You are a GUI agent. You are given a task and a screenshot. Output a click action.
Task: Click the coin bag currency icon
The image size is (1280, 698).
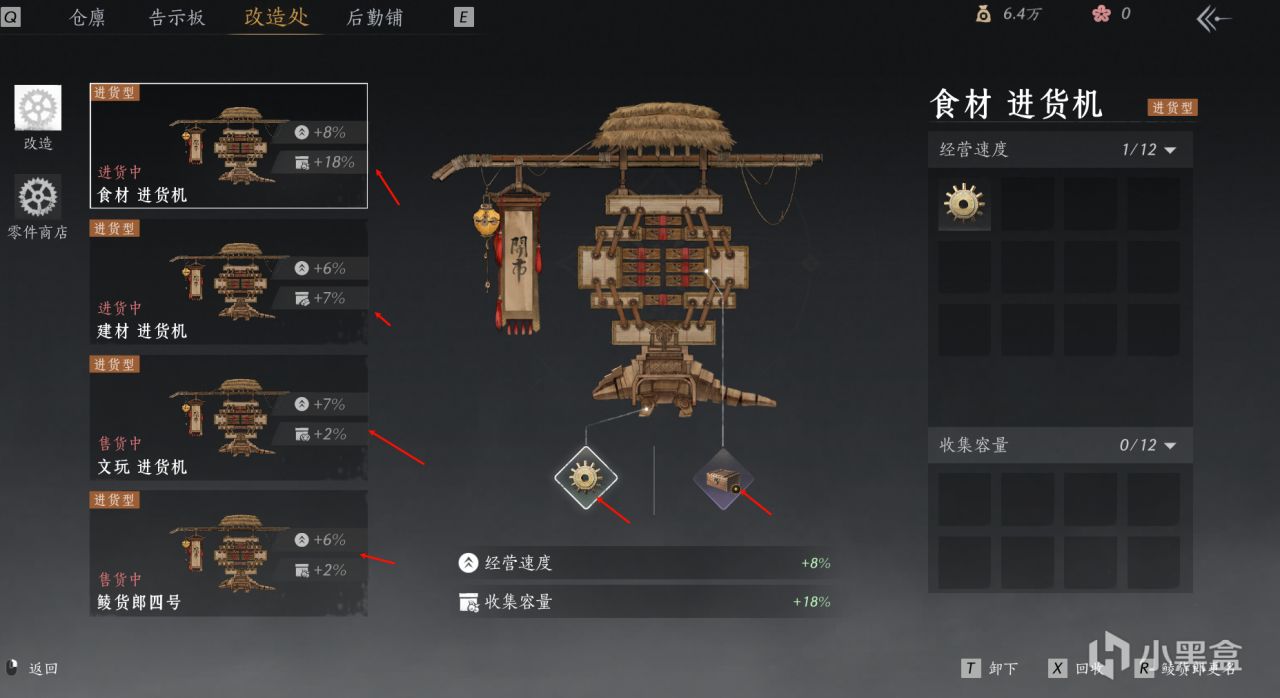[984, 14]
